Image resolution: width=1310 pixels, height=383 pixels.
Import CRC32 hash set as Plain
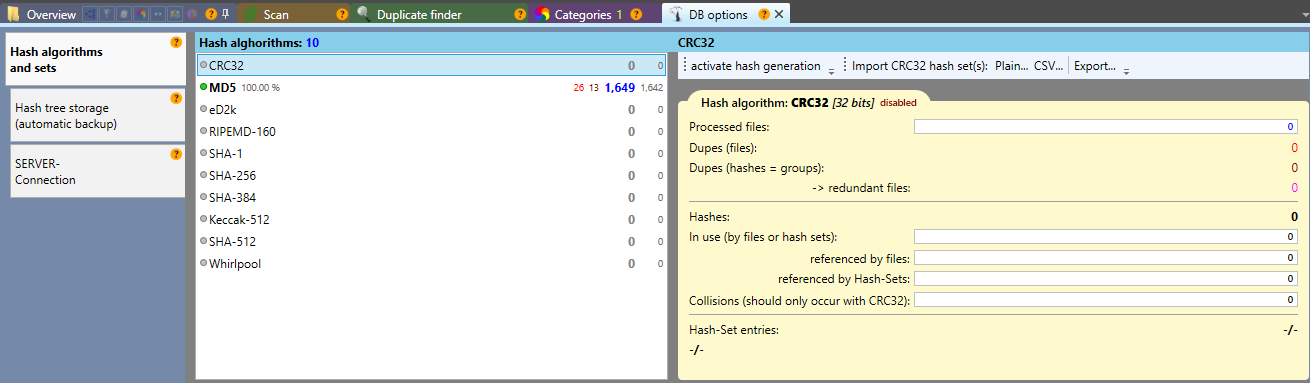(1012, 65)
